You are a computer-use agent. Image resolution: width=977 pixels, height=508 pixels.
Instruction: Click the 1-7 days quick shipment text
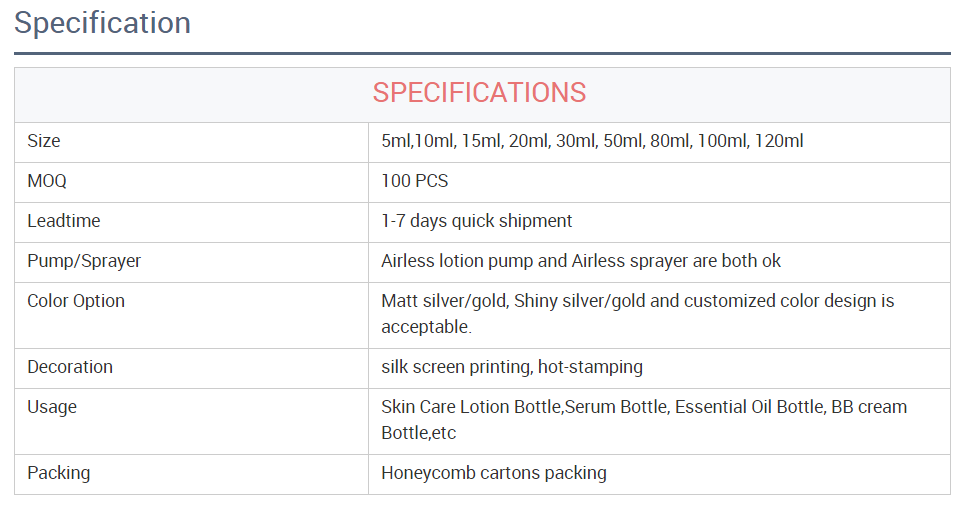[x=477, y=221]
